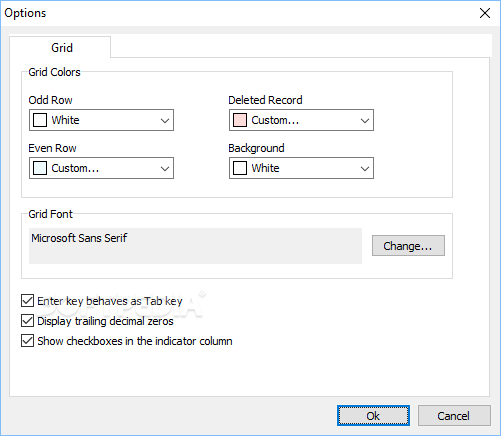Click the Even Row light blue swatch
Screen dimensions: 501x436
40,168
